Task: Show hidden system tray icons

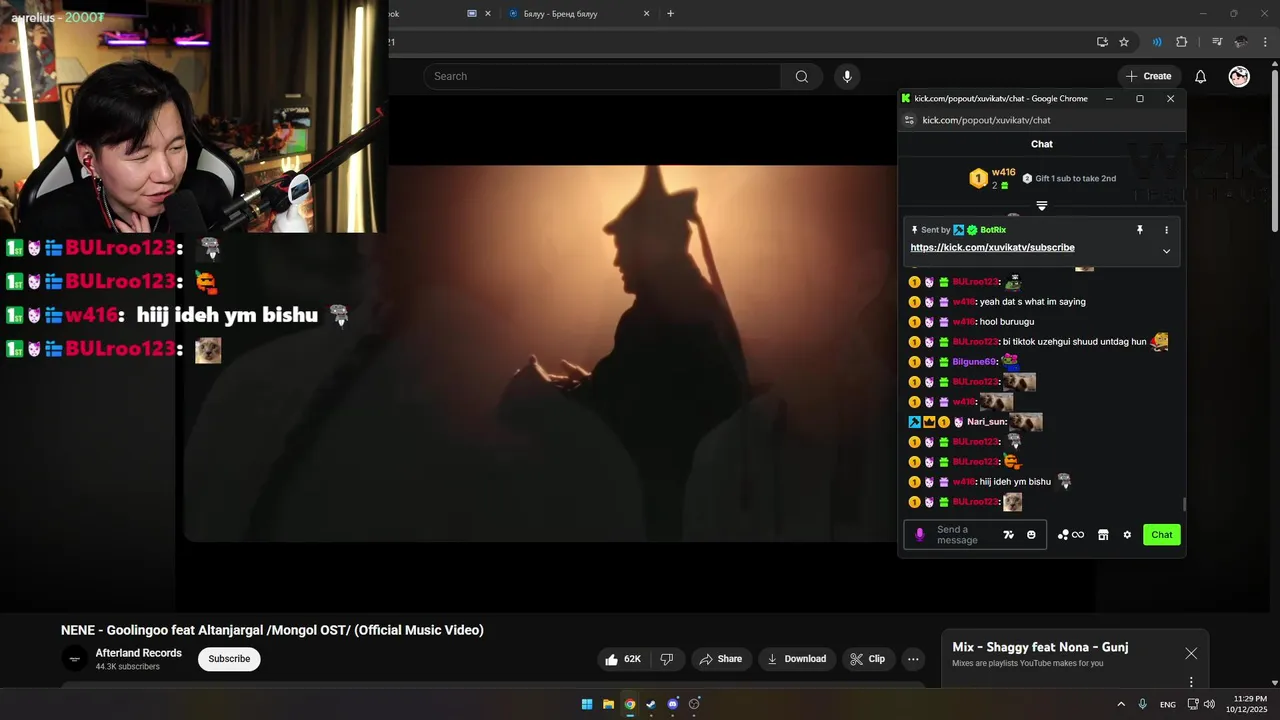Action: click(1121, 704)
